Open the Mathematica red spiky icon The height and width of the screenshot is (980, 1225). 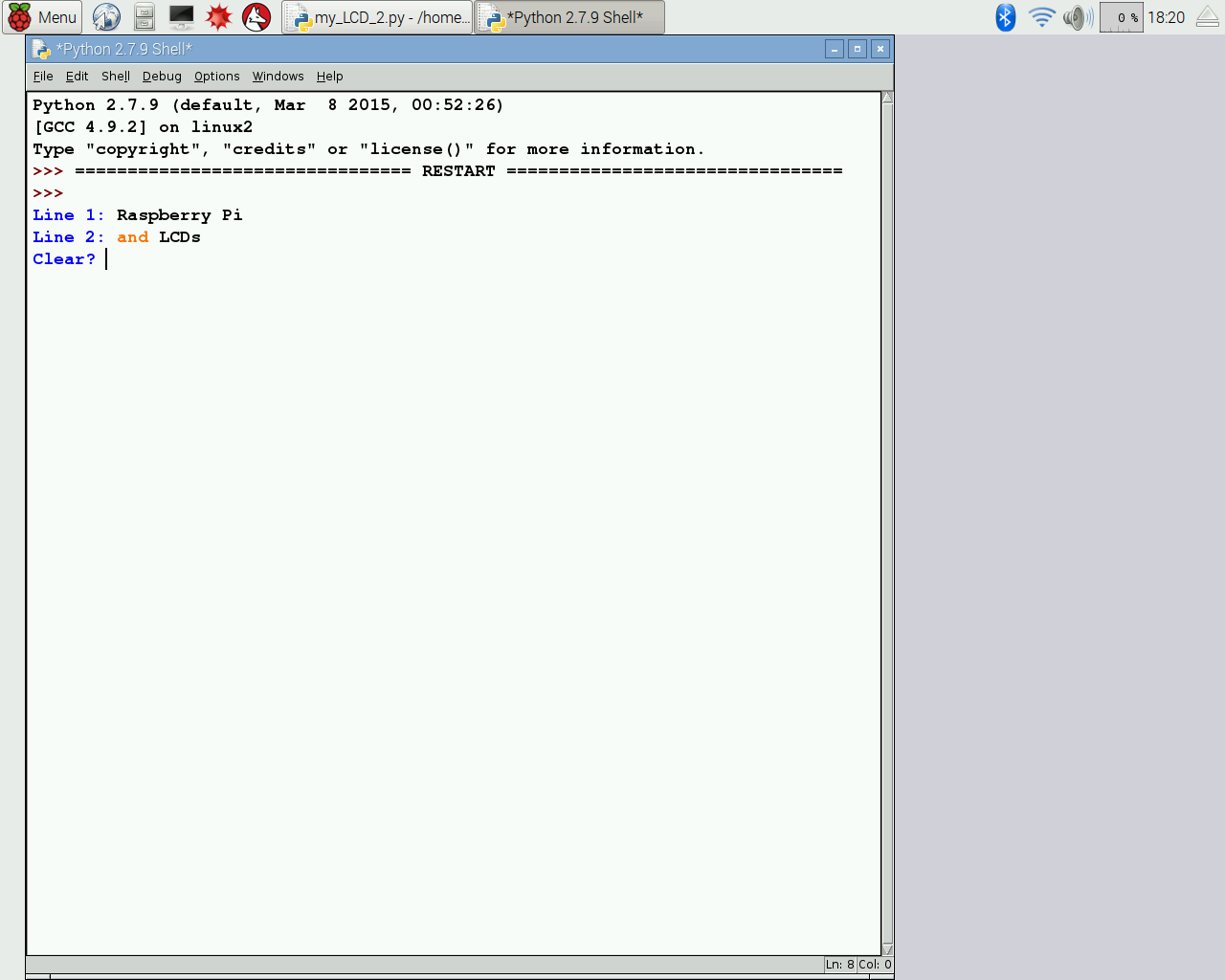(x=219, y=17)
